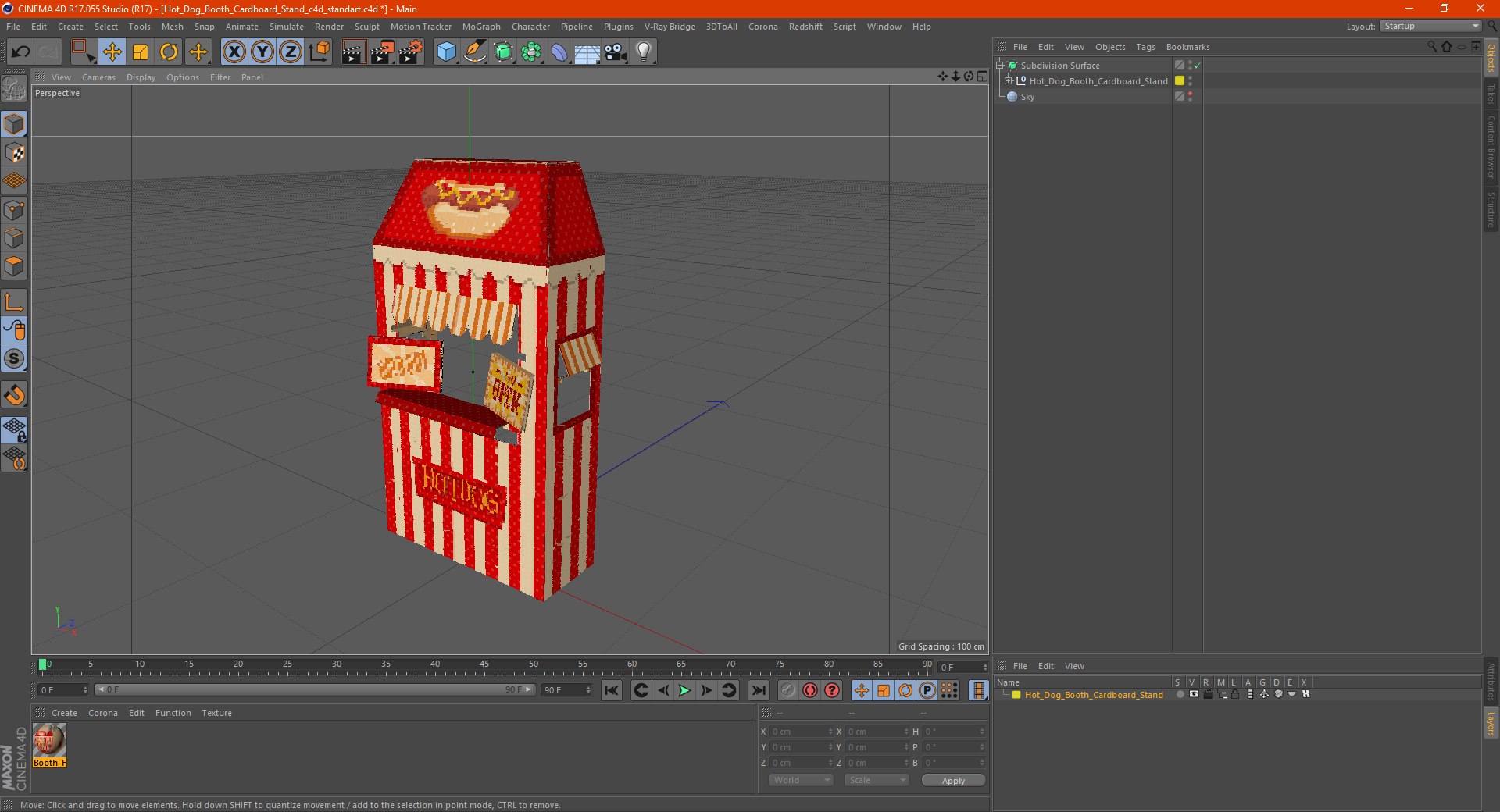Play the animation forward
1500x812 pixels.
[684, 690]
